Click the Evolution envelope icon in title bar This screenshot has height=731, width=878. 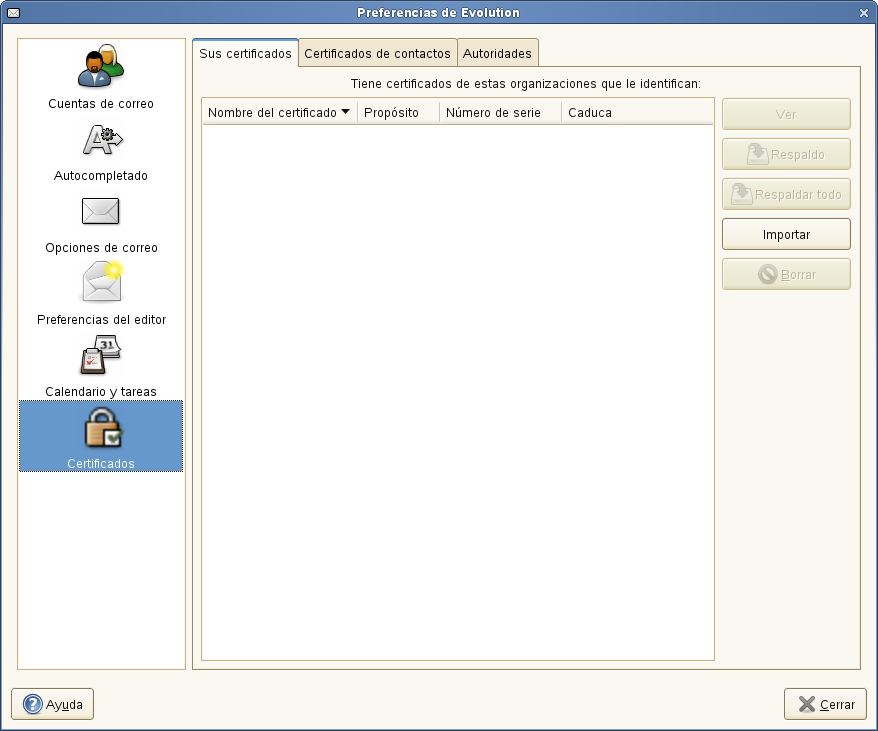pyautogui.click(x=13, y=12)
